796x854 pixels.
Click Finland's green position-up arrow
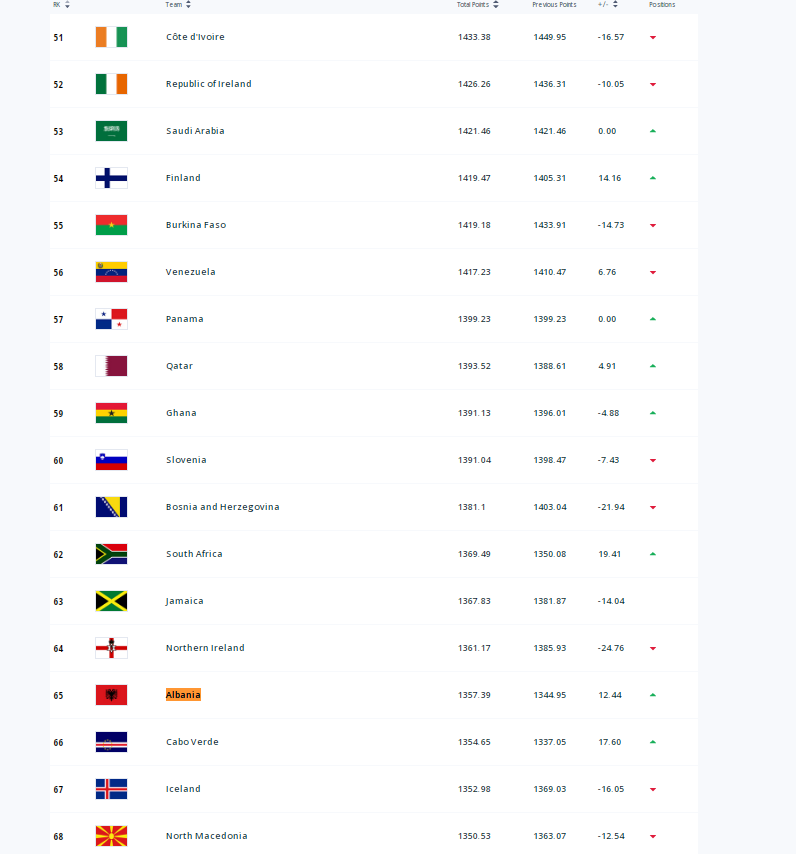click(x=653, y=178)
